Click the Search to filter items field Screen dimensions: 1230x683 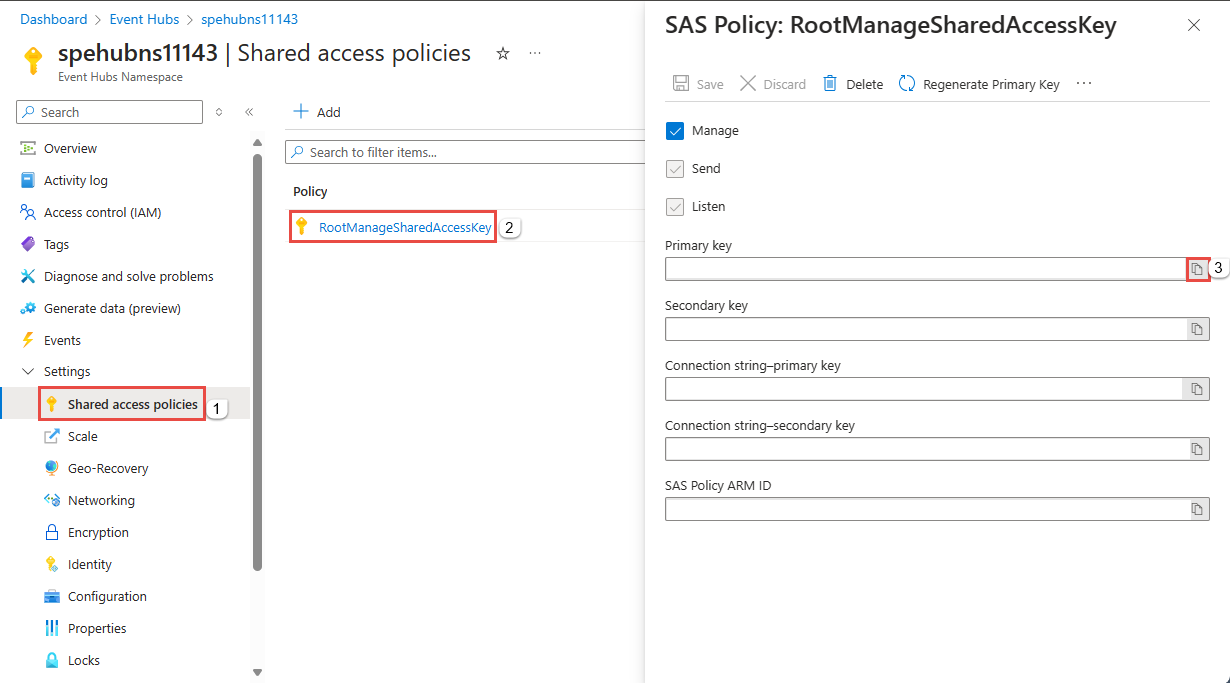tap(465, 152)
